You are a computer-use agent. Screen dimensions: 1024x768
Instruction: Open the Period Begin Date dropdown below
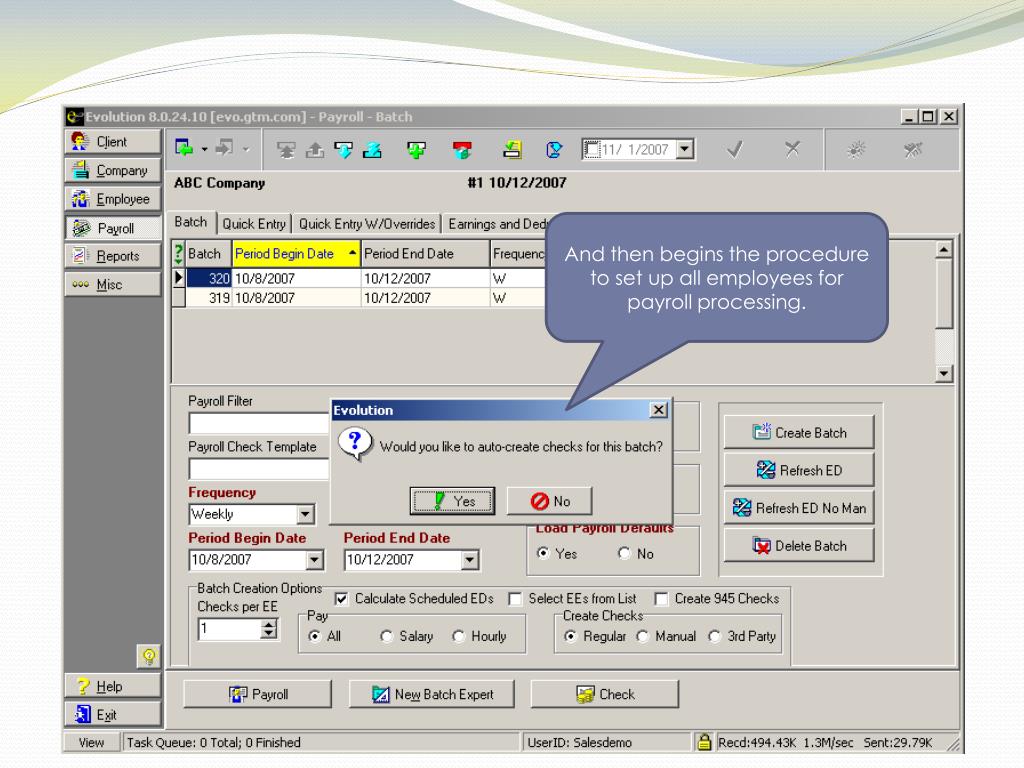(315, 560)
